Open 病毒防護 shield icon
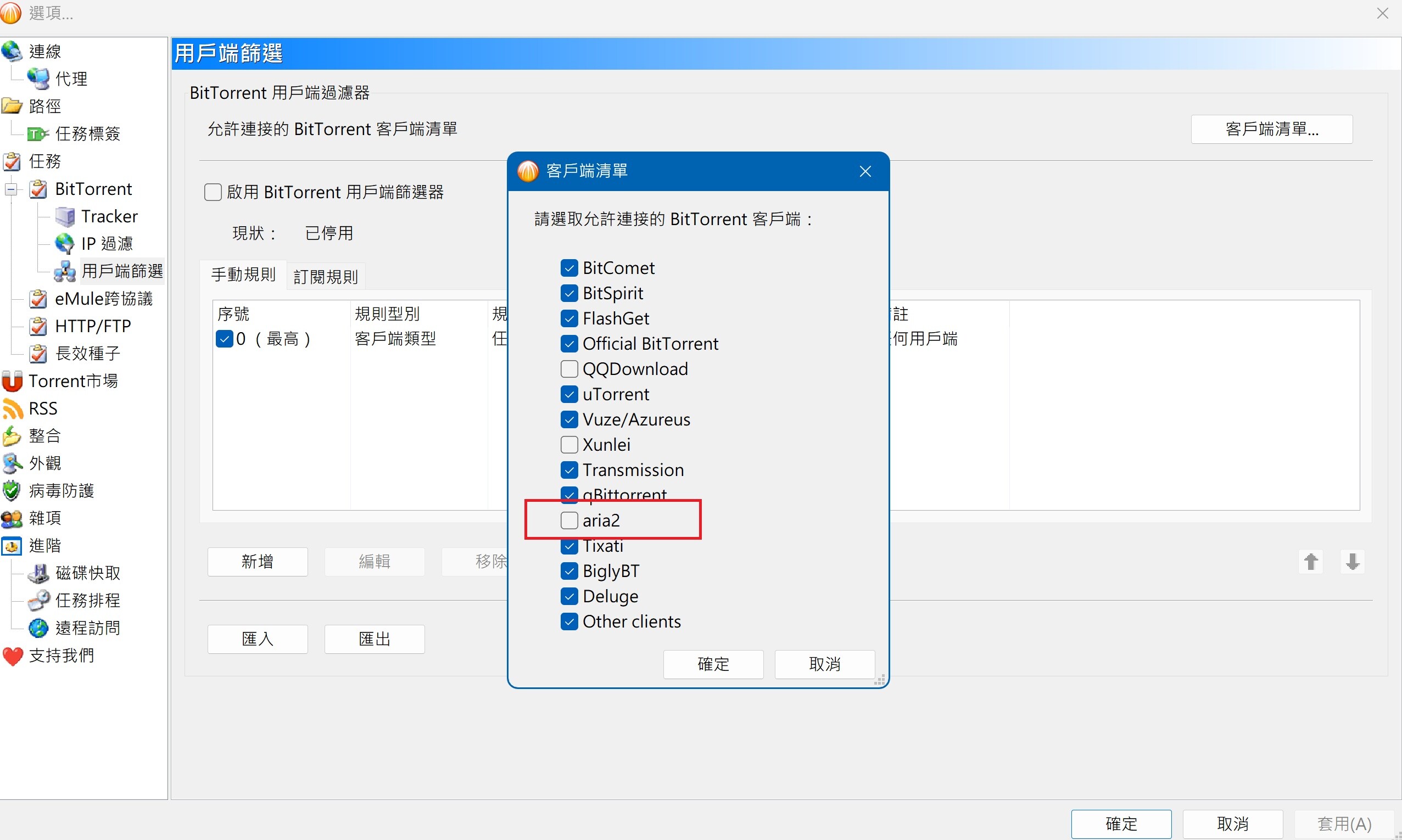The image size is (1402, 840). pyautogui.click(x=12, y=491)
